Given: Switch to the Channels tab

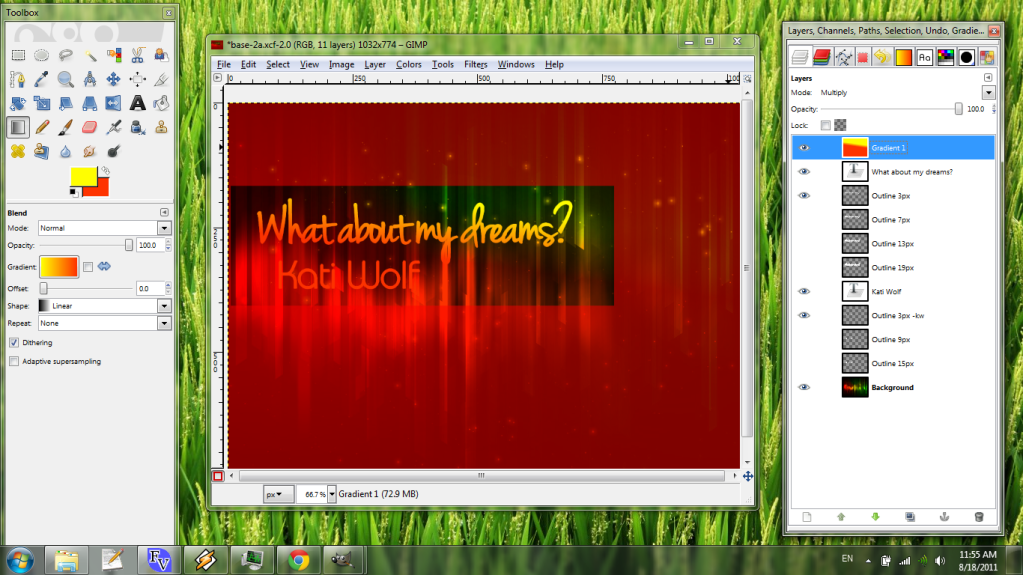Looking at the screenshot, I should 821,57.
